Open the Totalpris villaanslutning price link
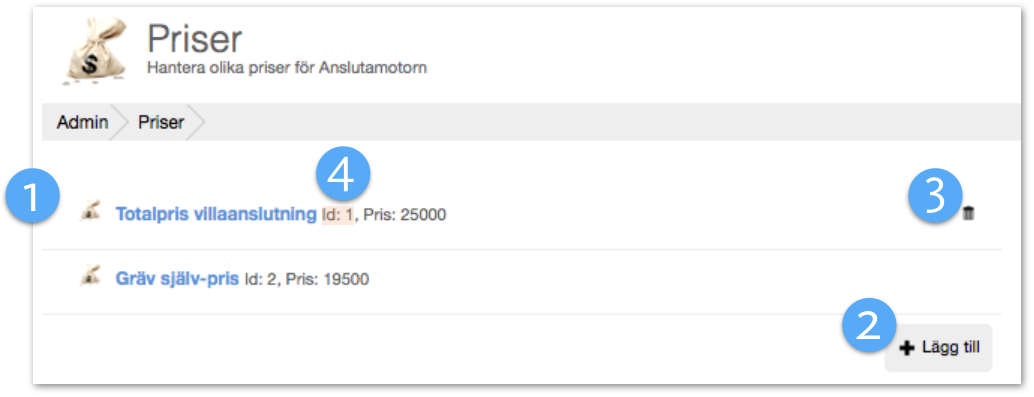Image resolution: width=1034 pixels, height=397 pixels. 216,214
